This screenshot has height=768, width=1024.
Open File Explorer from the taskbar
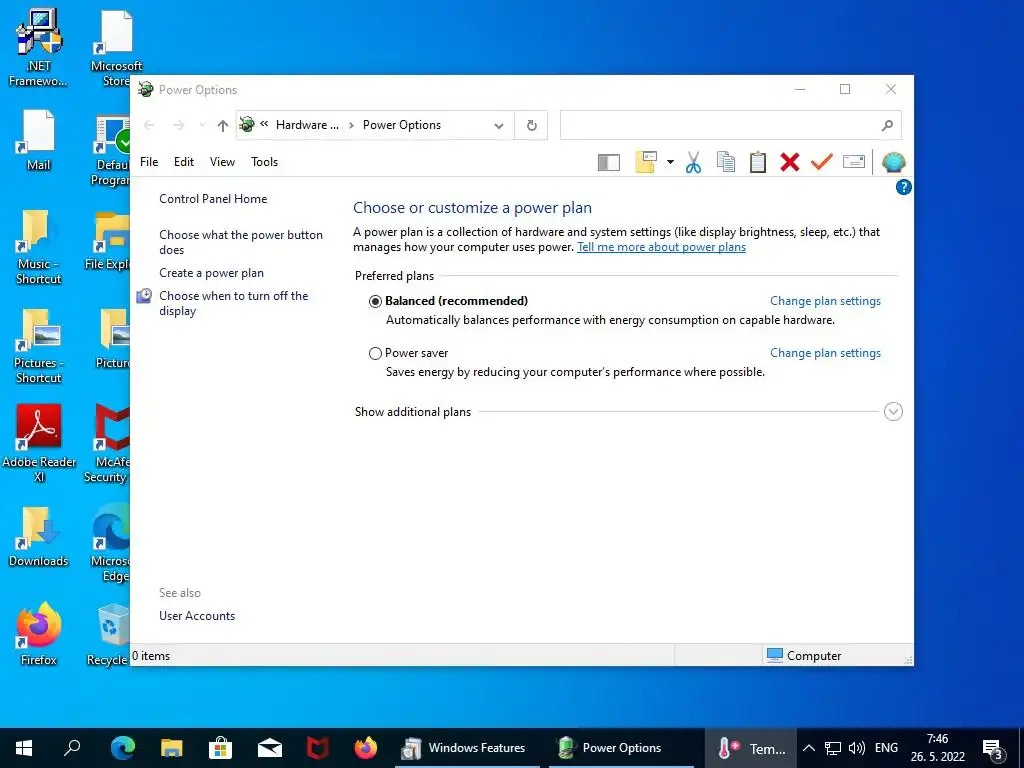coord(172,748)
